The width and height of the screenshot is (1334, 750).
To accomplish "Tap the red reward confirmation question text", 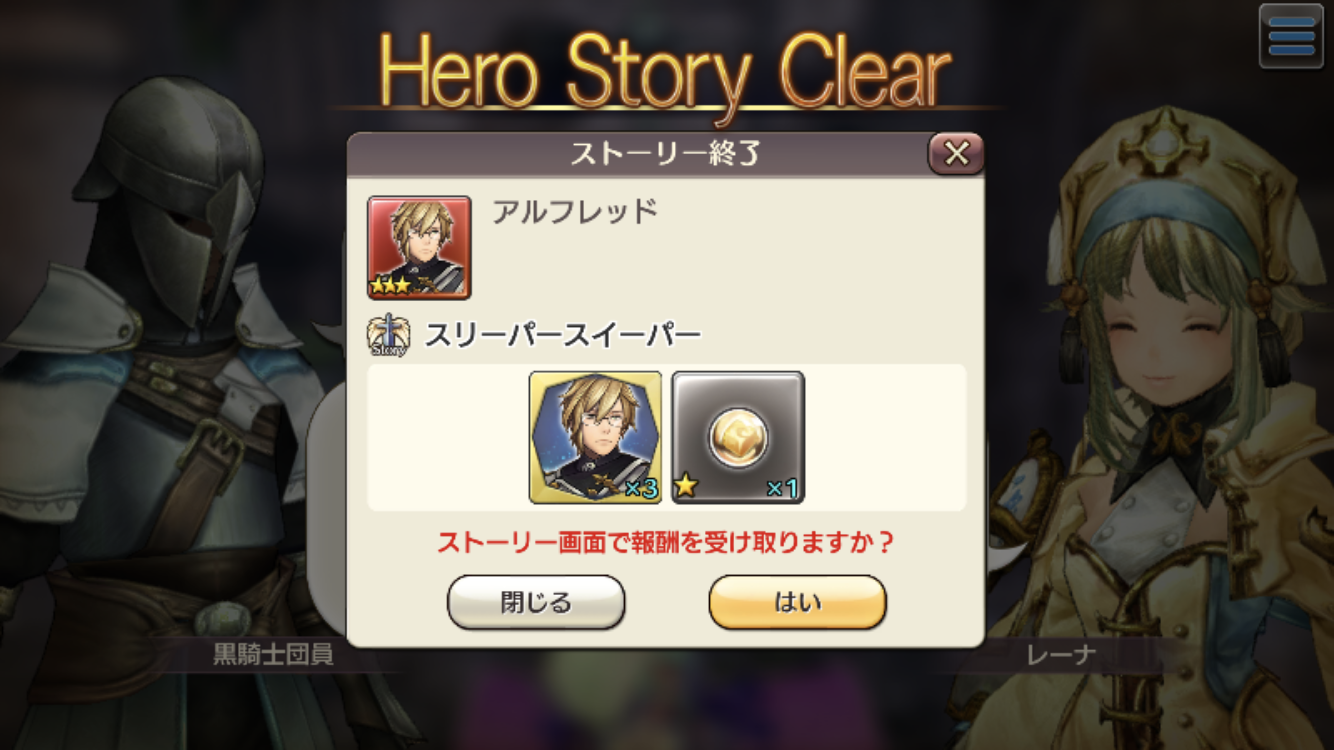I will click(x=666, y=543).
